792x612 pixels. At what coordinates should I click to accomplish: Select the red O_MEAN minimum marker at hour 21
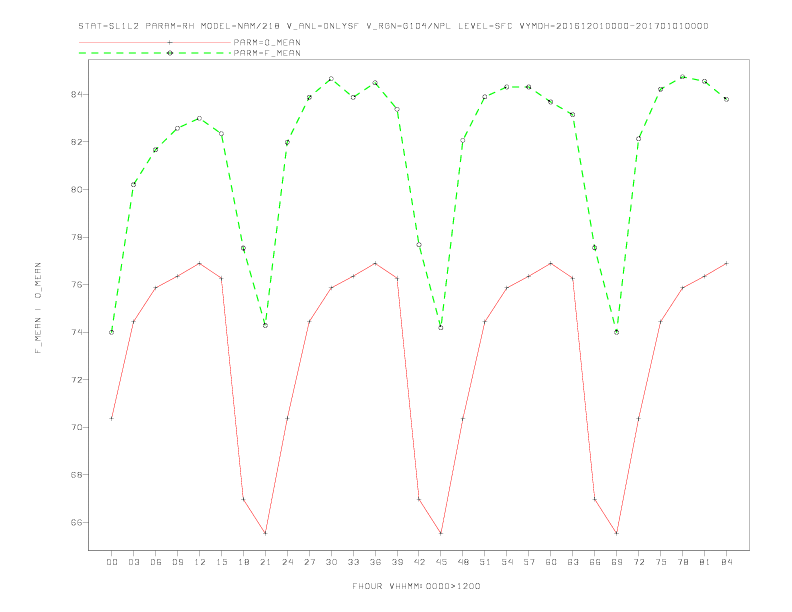point(265,533)
